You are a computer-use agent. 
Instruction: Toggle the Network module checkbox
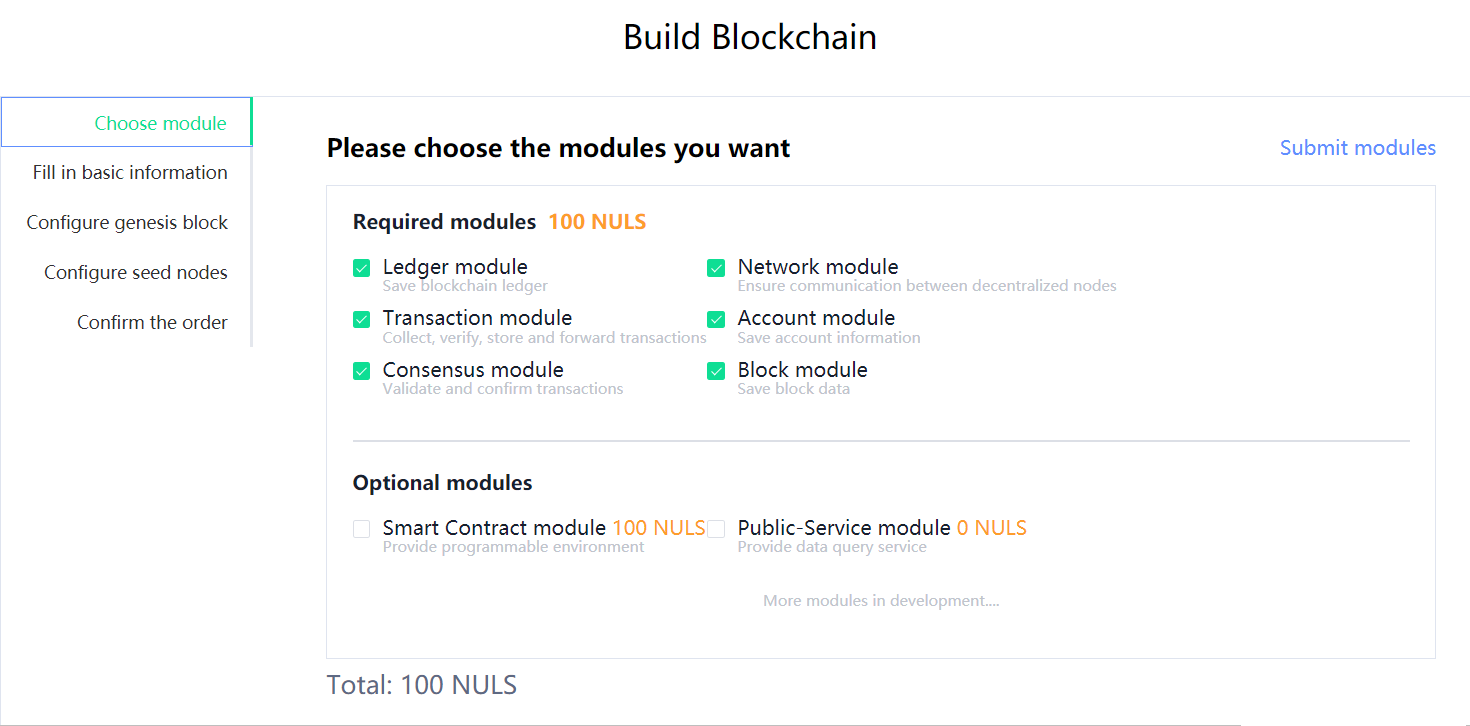716,268
